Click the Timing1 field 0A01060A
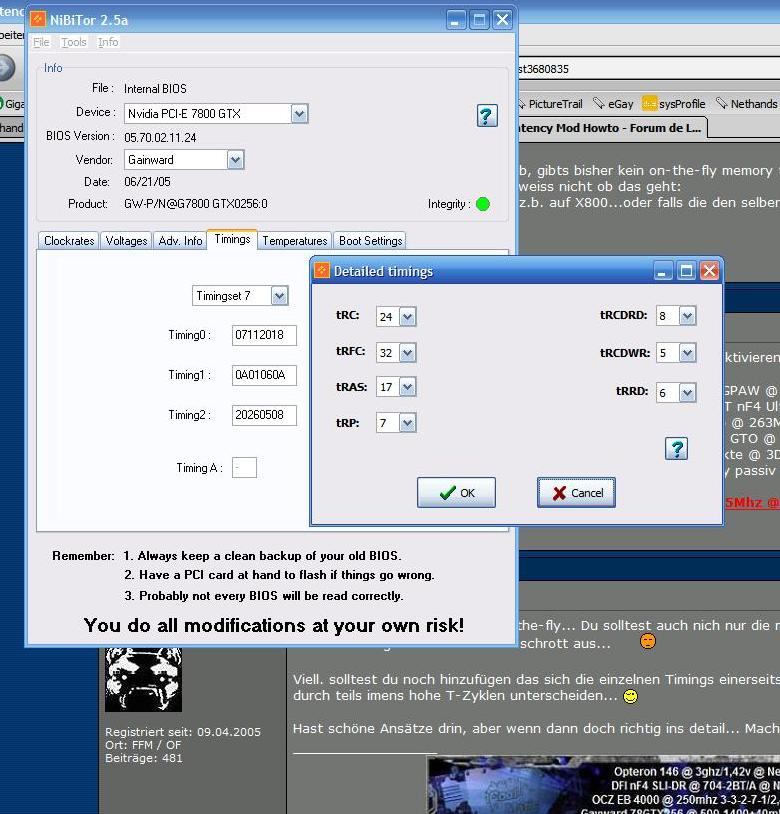780x814 pixels. [264, 375]
